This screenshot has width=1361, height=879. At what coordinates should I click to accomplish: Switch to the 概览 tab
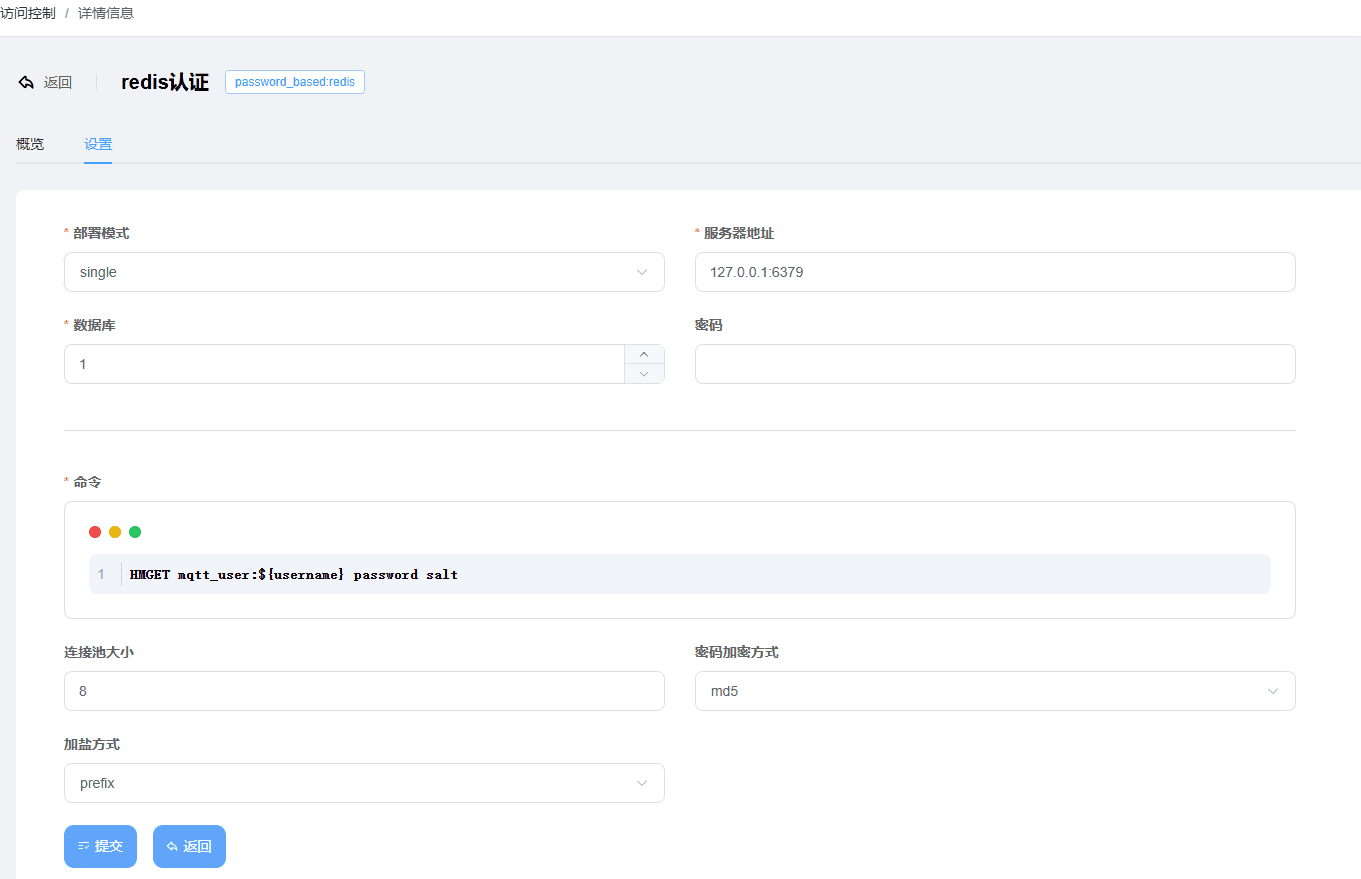tap(30, 144)
